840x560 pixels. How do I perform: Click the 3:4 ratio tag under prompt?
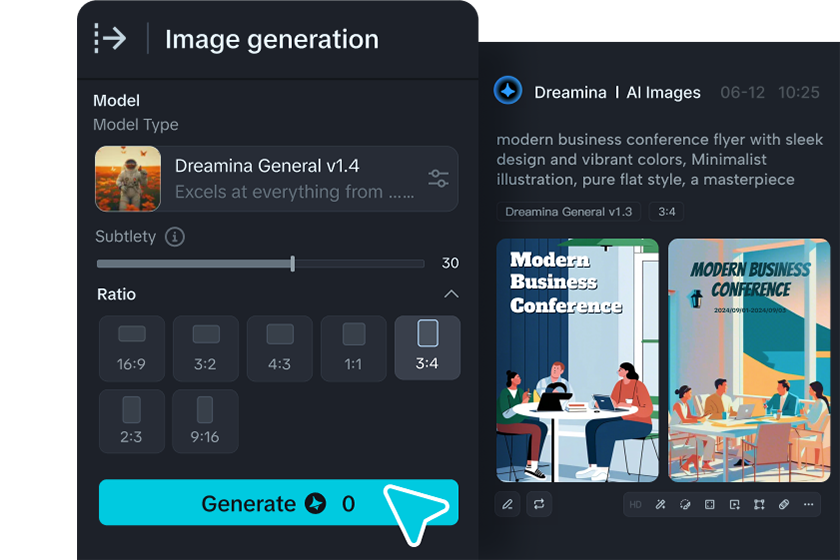tap(666, 212)
